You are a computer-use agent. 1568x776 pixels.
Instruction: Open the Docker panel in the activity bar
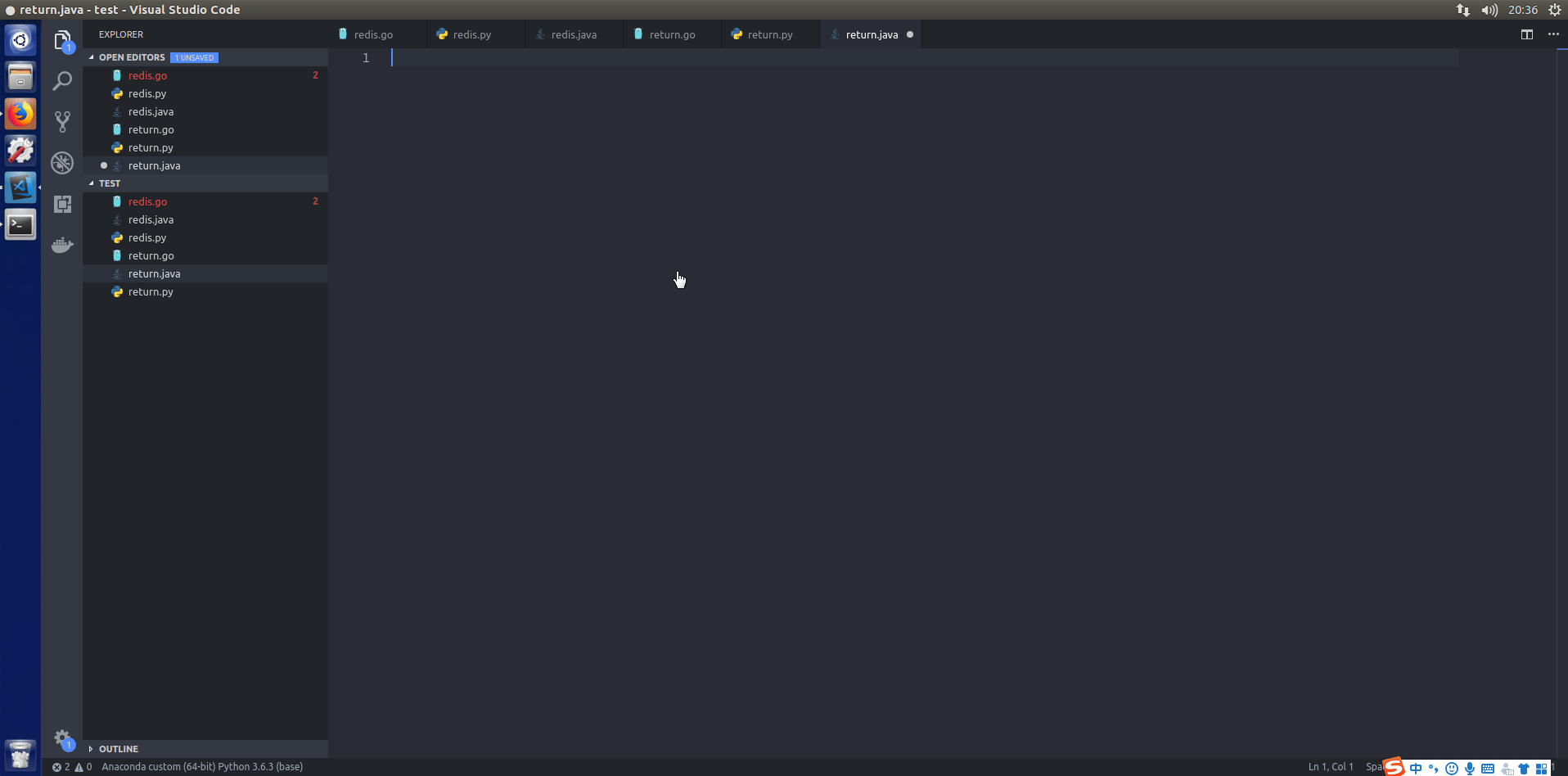61,245
